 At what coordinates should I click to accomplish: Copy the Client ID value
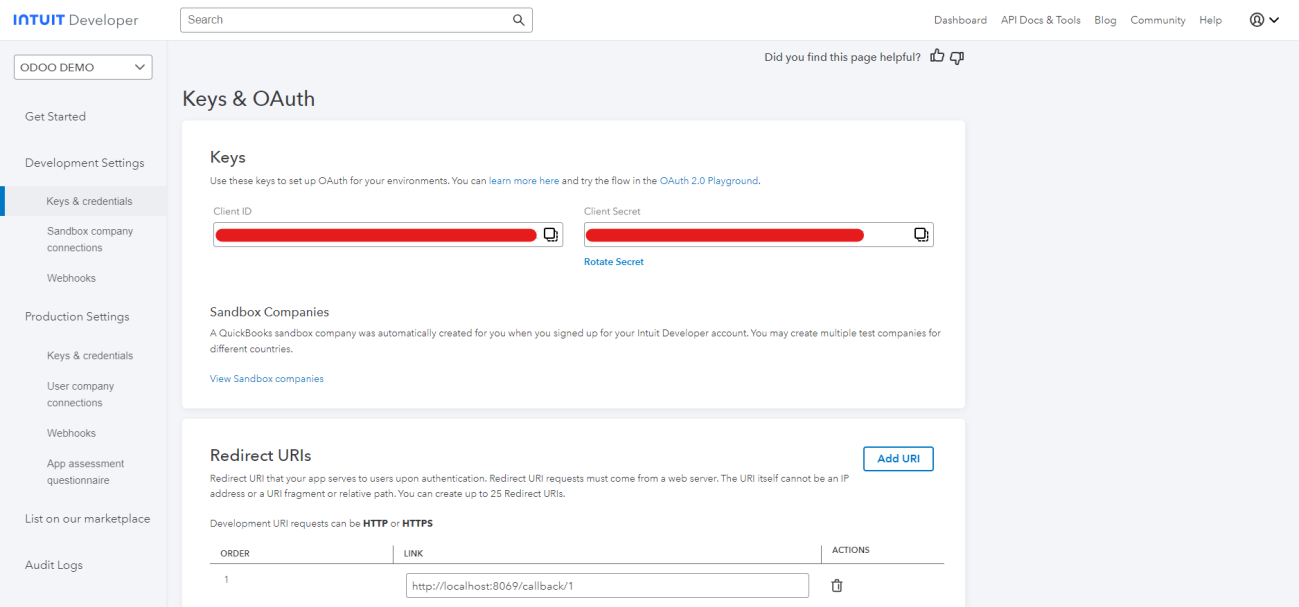[x=550, y=235]
